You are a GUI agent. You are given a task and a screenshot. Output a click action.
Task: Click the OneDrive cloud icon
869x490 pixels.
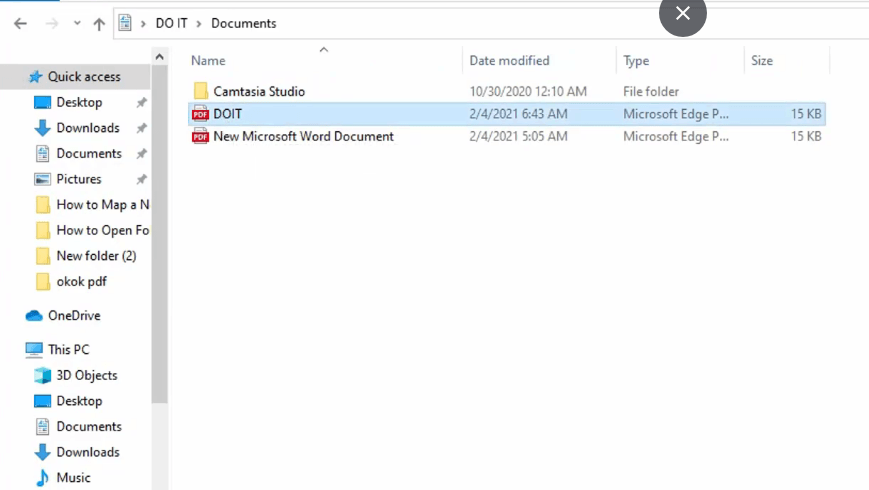click(34, 315)
